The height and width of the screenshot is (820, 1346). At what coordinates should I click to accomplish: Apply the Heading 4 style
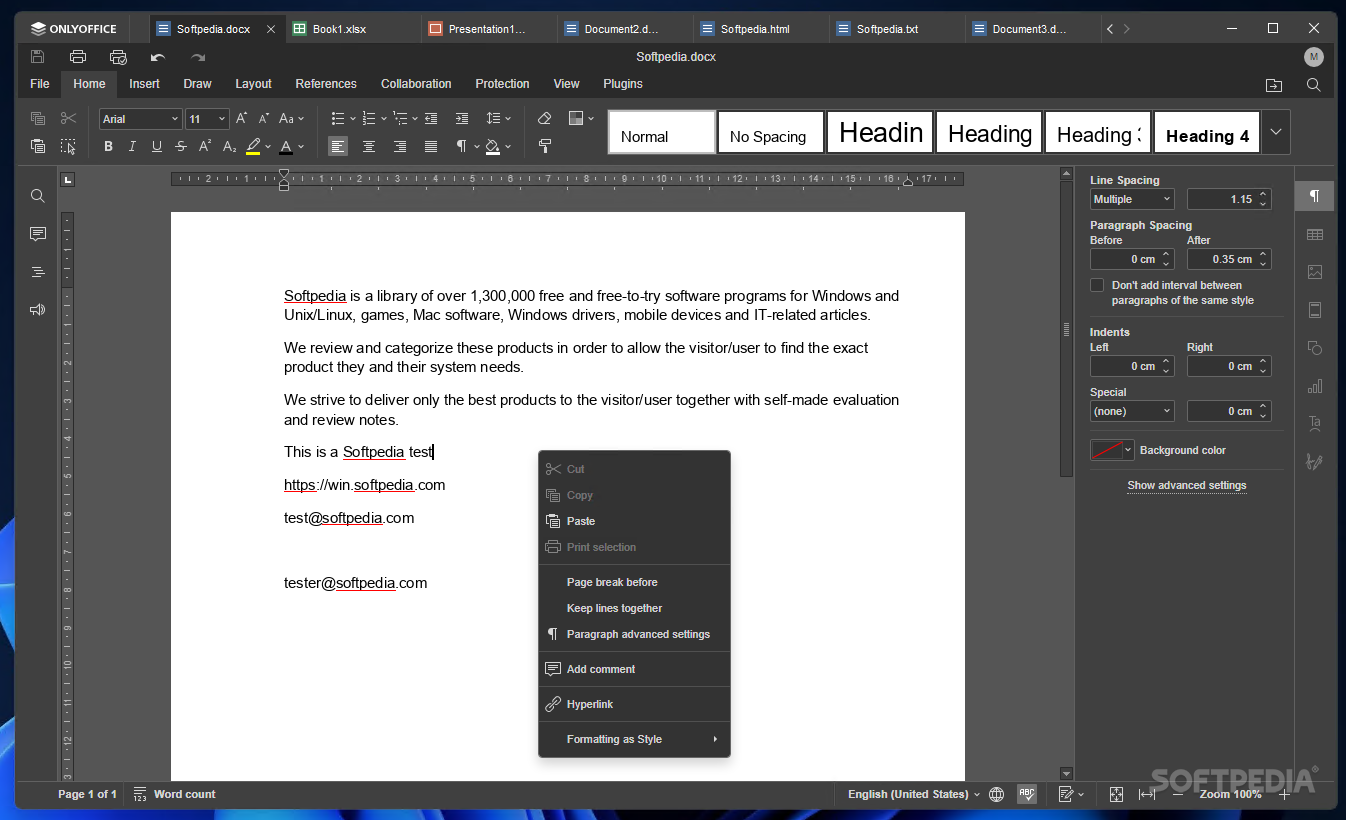(1207, 132)
